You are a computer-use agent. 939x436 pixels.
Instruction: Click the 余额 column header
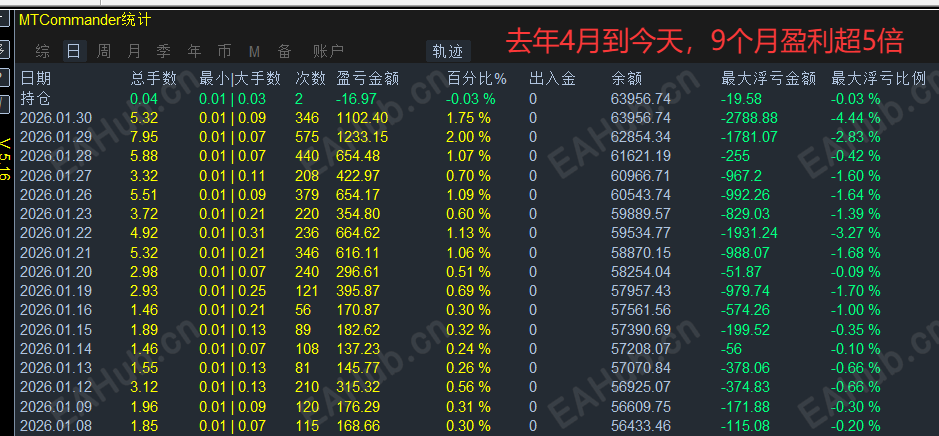(626, 78)
